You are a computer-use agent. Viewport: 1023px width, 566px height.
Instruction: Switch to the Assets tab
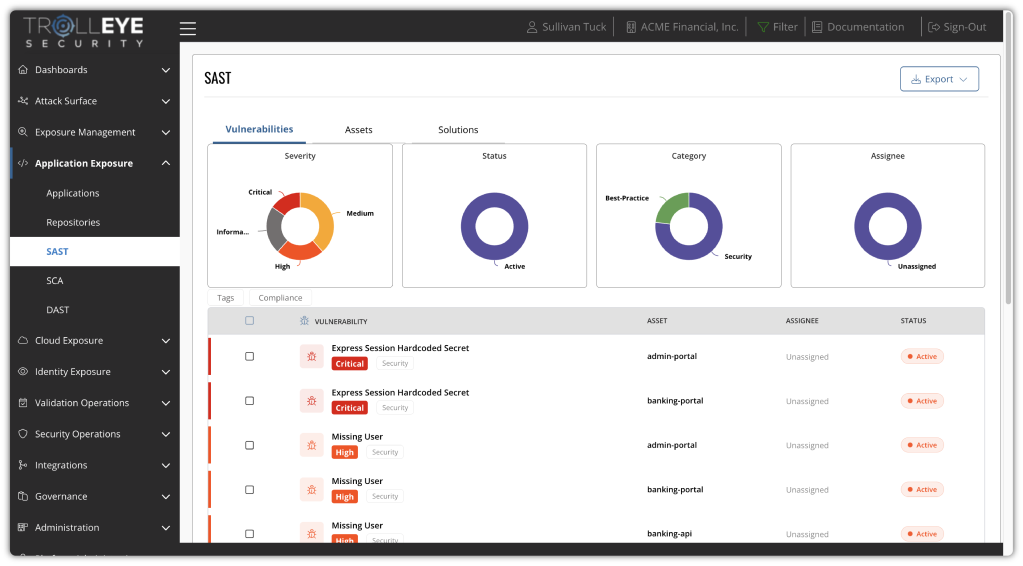(x=358, y=130)
